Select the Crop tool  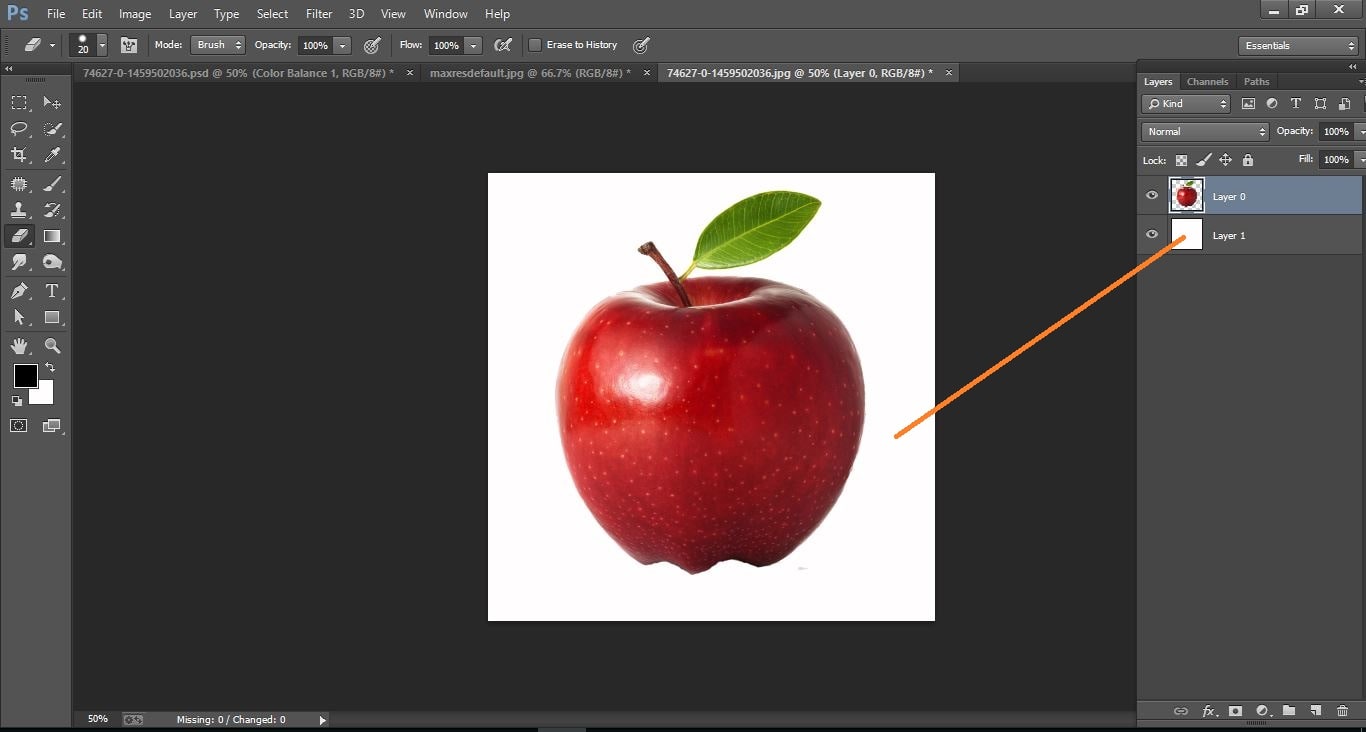pos(18,156)
